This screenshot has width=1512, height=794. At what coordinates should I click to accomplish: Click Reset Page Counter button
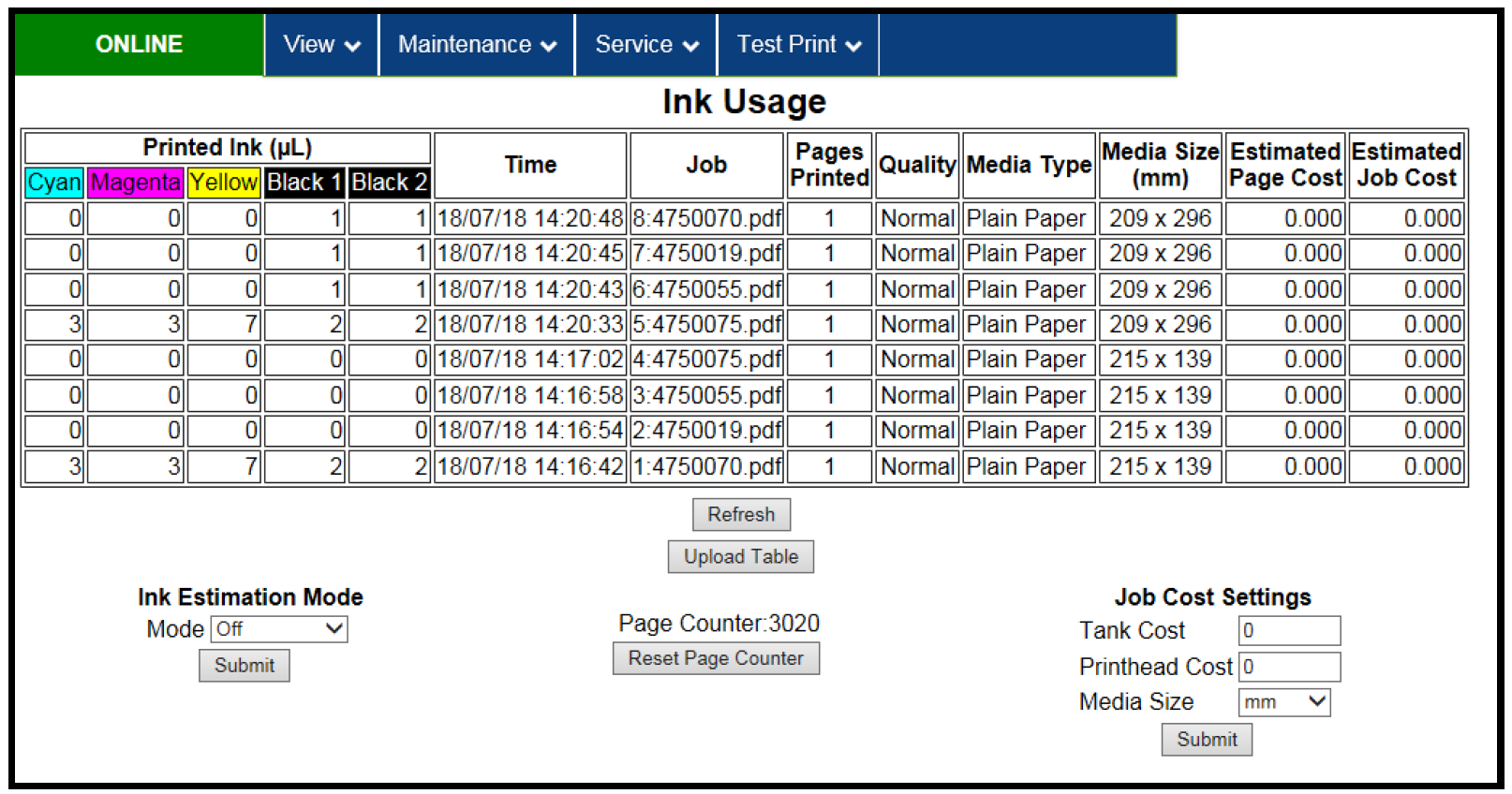pos(716,658)
